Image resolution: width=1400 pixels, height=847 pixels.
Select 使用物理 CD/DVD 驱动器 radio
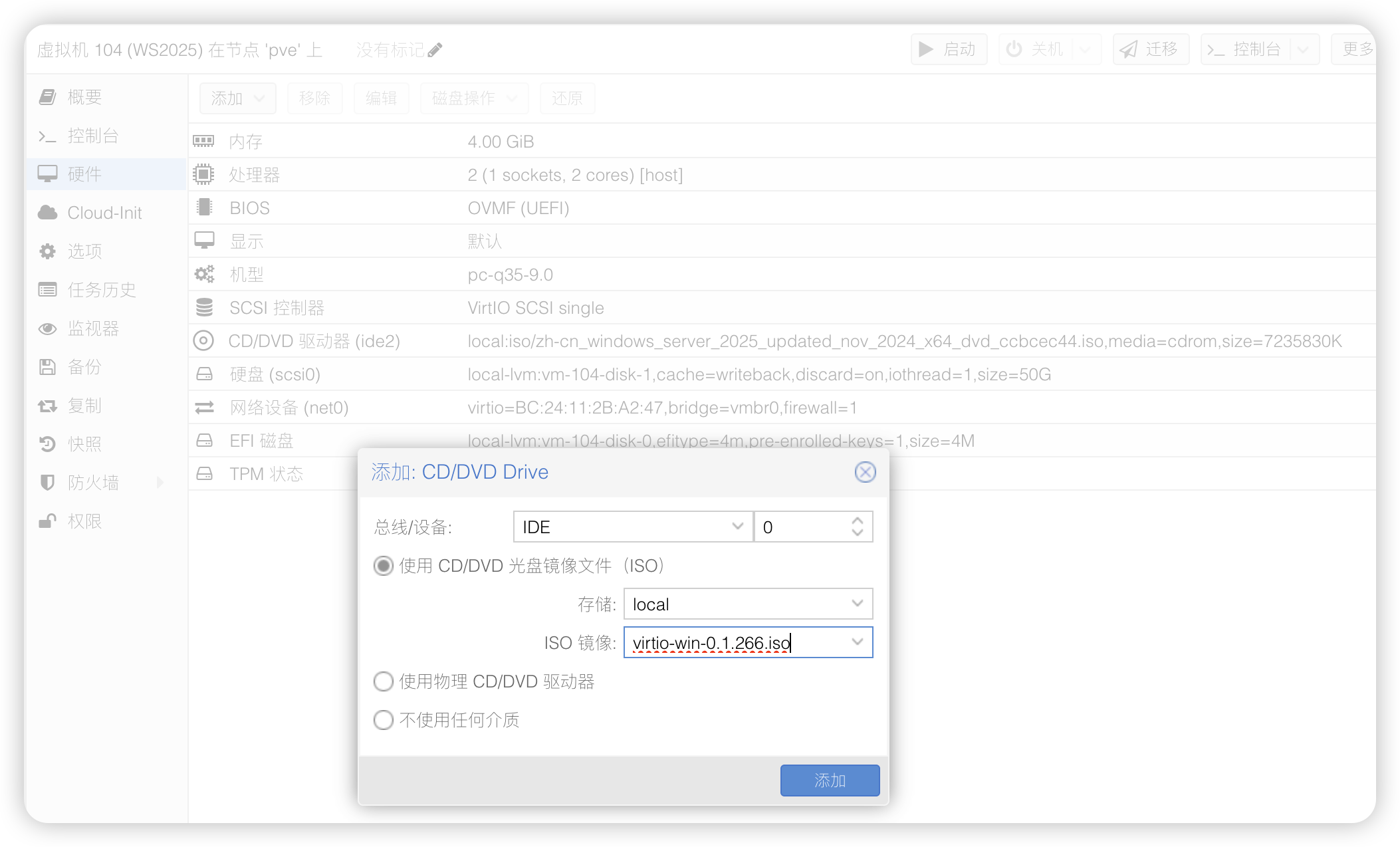(x=384, y=681)
